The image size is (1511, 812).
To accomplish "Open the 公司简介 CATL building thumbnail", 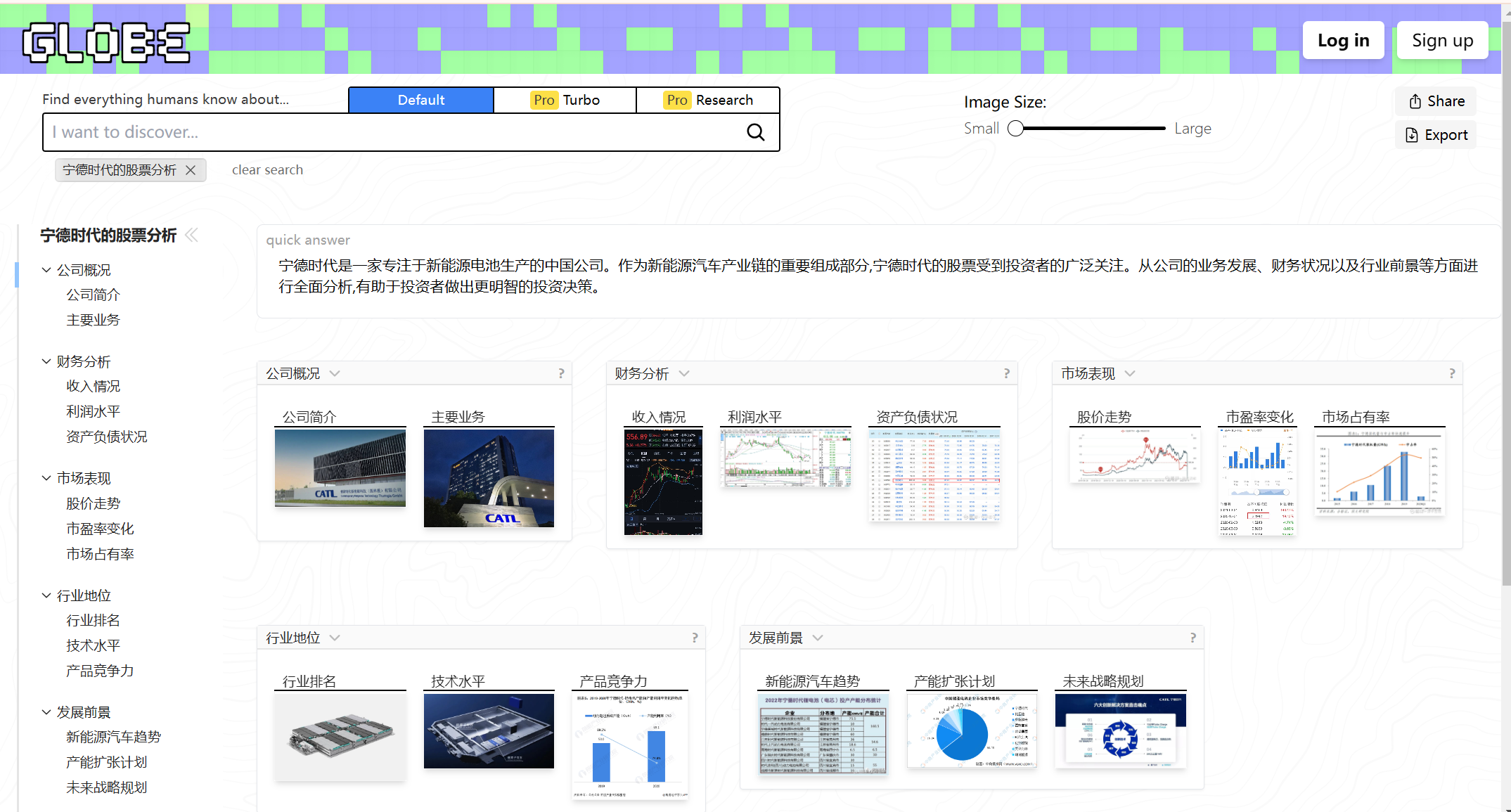I will click(x=340, y=468).
